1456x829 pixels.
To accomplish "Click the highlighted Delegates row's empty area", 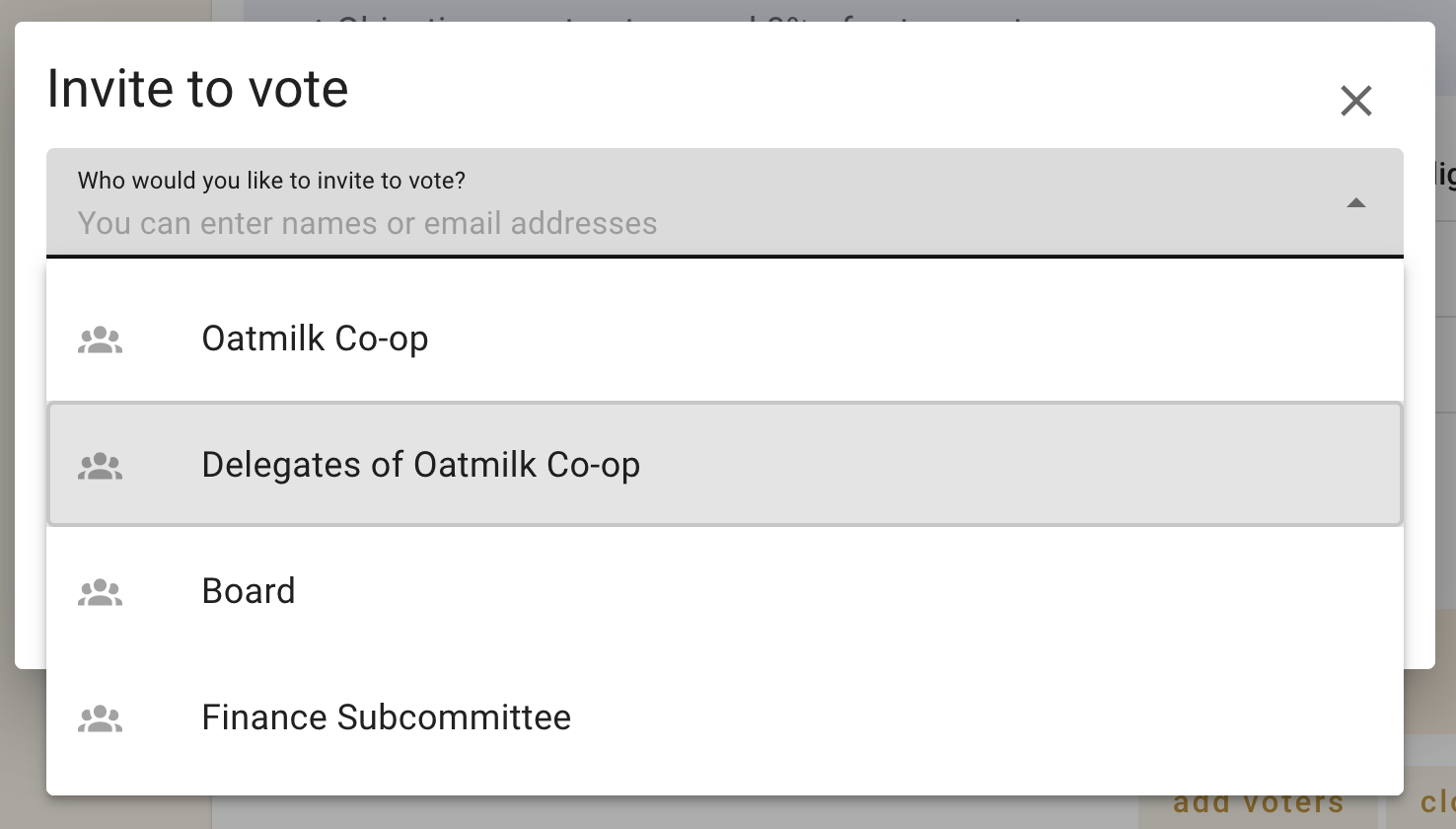I will (1016, 465).
